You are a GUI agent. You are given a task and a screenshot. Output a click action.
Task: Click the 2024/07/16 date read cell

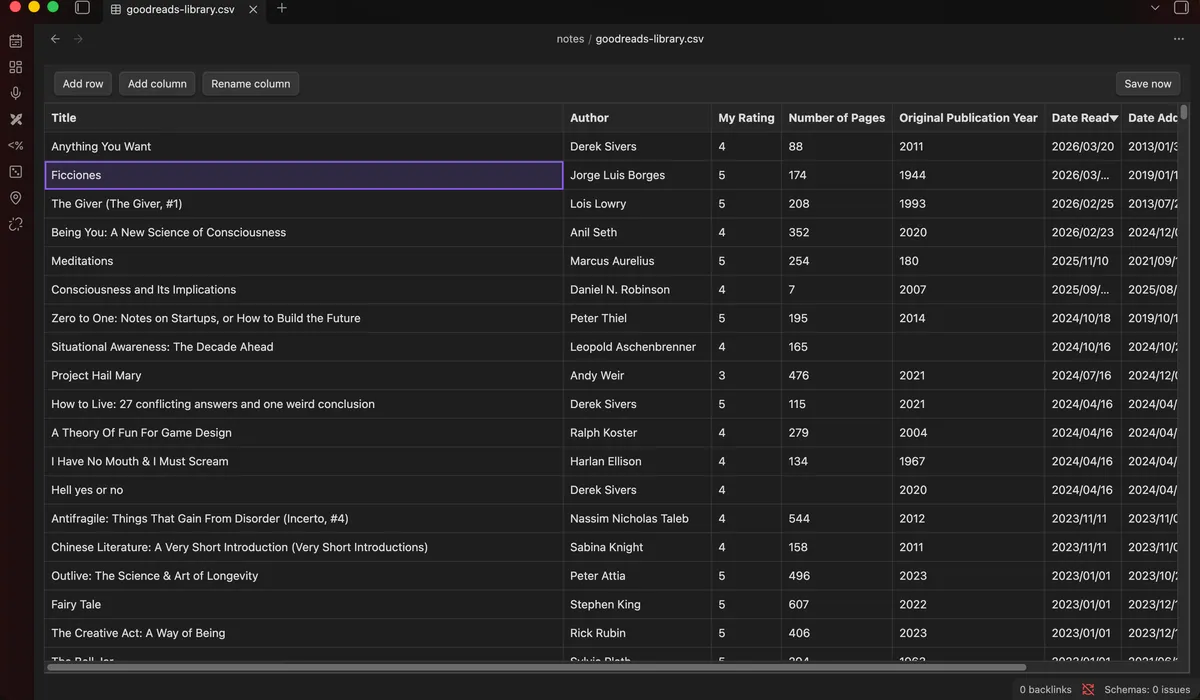pyautogui.click(x=1083, y=376)
